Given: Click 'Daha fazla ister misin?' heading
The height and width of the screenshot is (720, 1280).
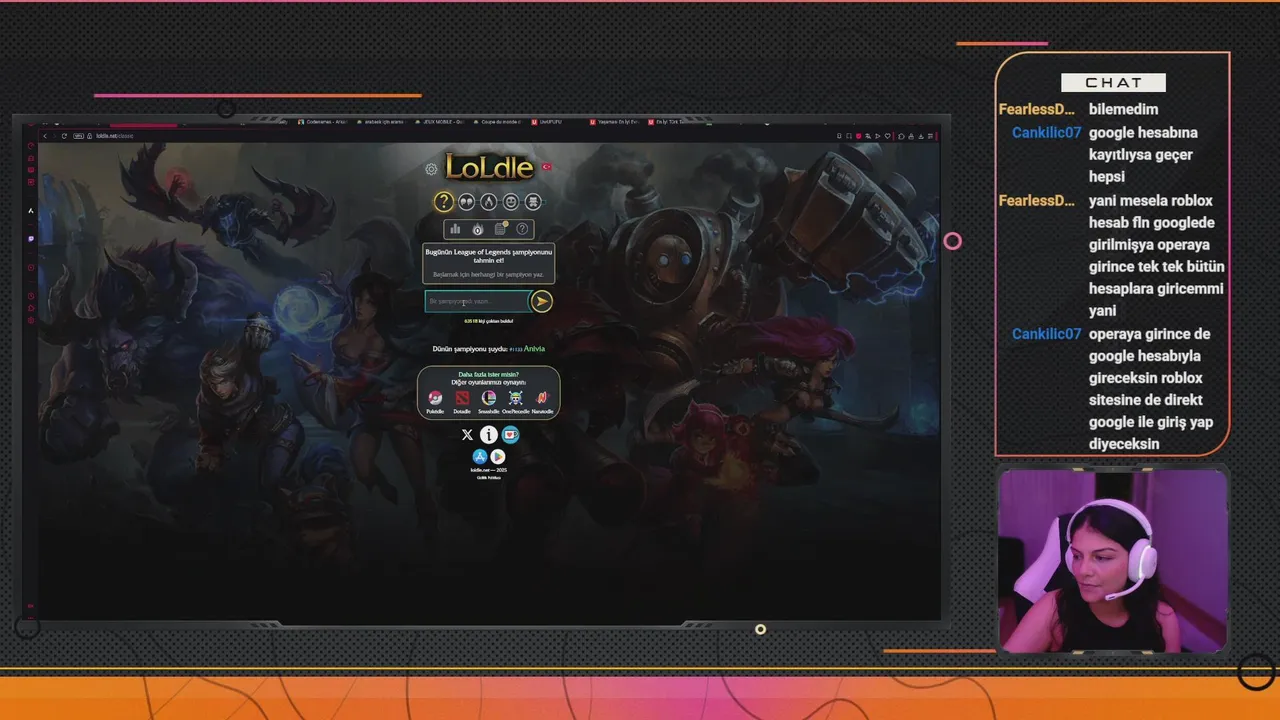Looking at the screenshot, I should tap(489, 375).
